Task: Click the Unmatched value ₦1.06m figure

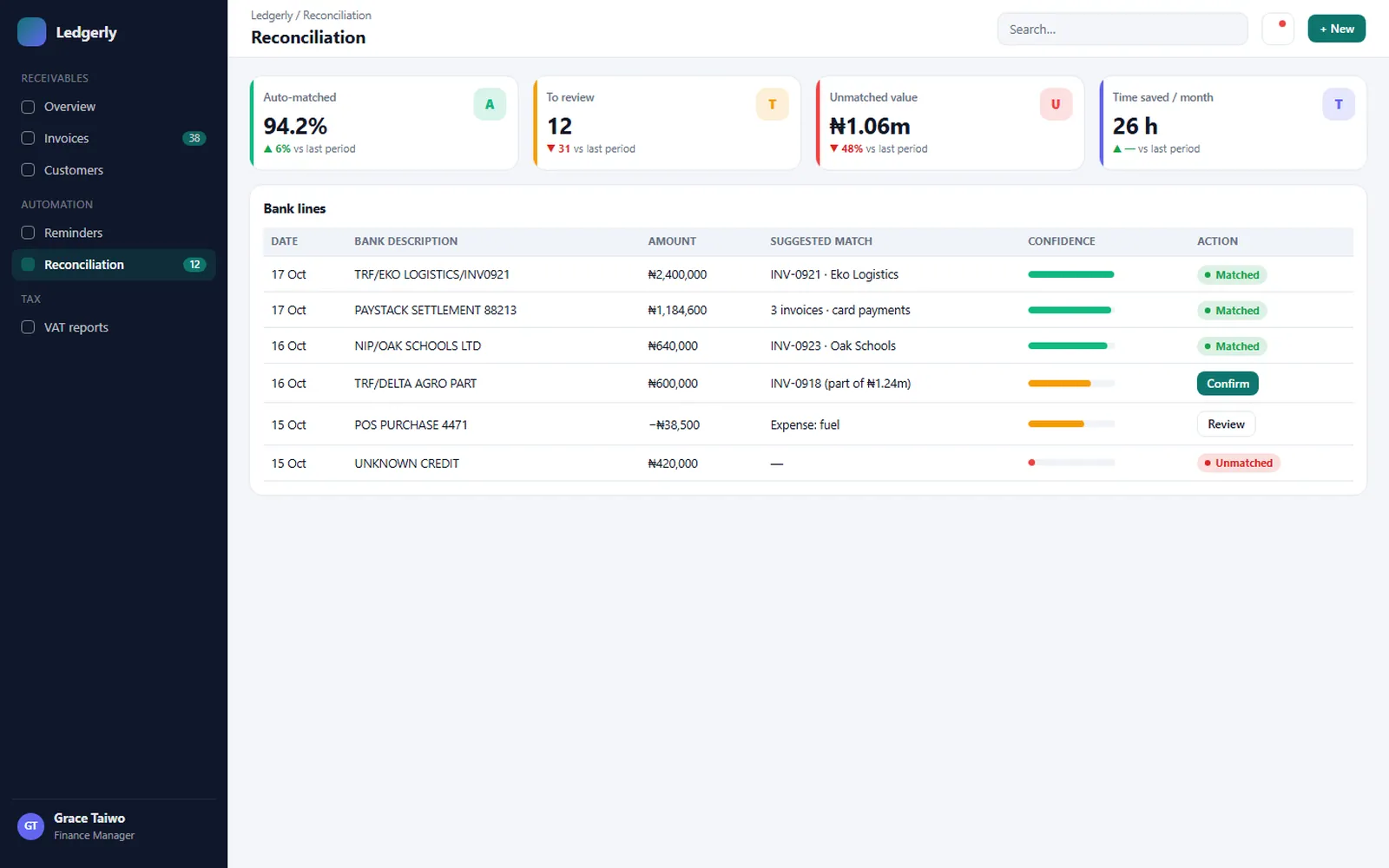Action: (x=870, y=126)
